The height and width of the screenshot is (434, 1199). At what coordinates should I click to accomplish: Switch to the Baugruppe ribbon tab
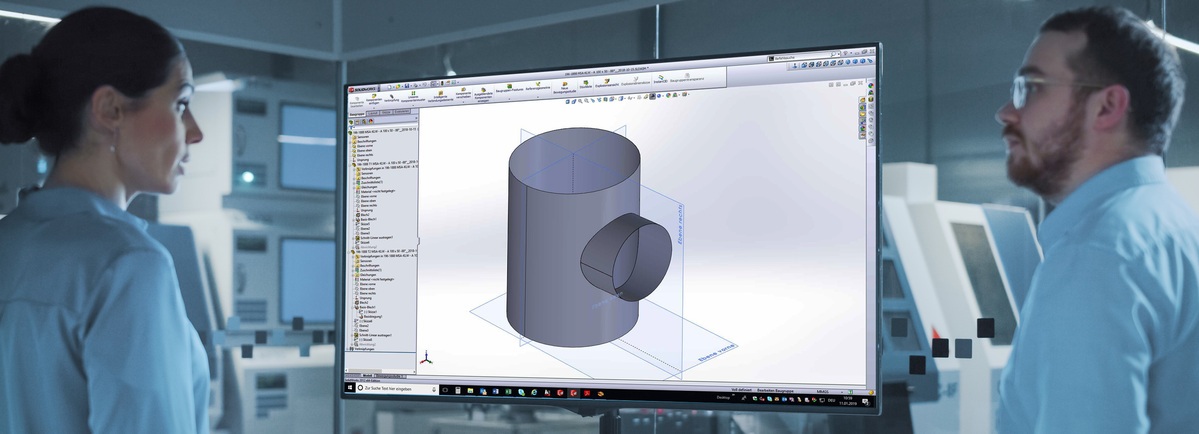[357, 115]
